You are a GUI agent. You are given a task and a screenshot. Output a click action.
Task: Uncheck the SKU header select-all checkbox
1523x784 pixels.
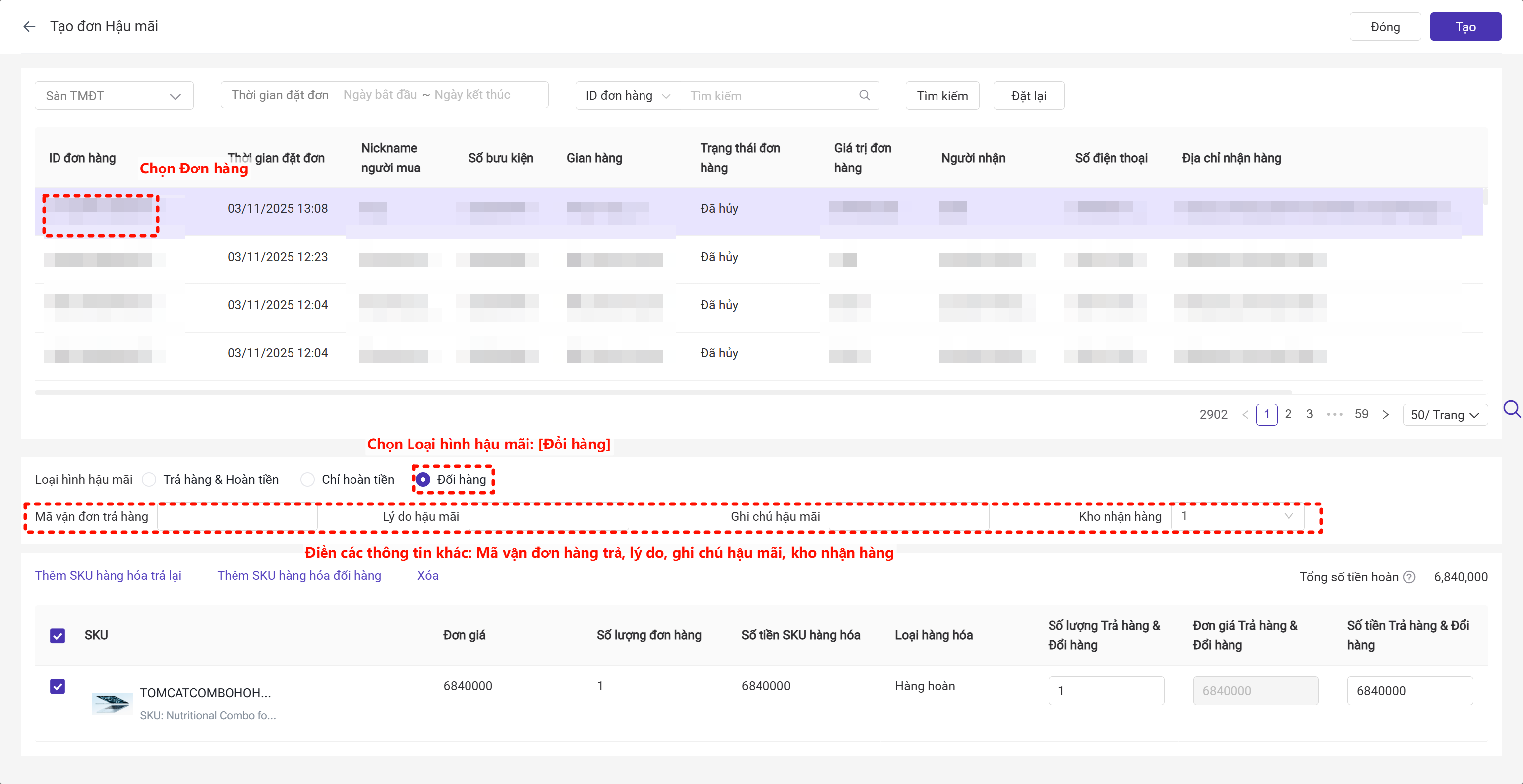pos(58,636)
